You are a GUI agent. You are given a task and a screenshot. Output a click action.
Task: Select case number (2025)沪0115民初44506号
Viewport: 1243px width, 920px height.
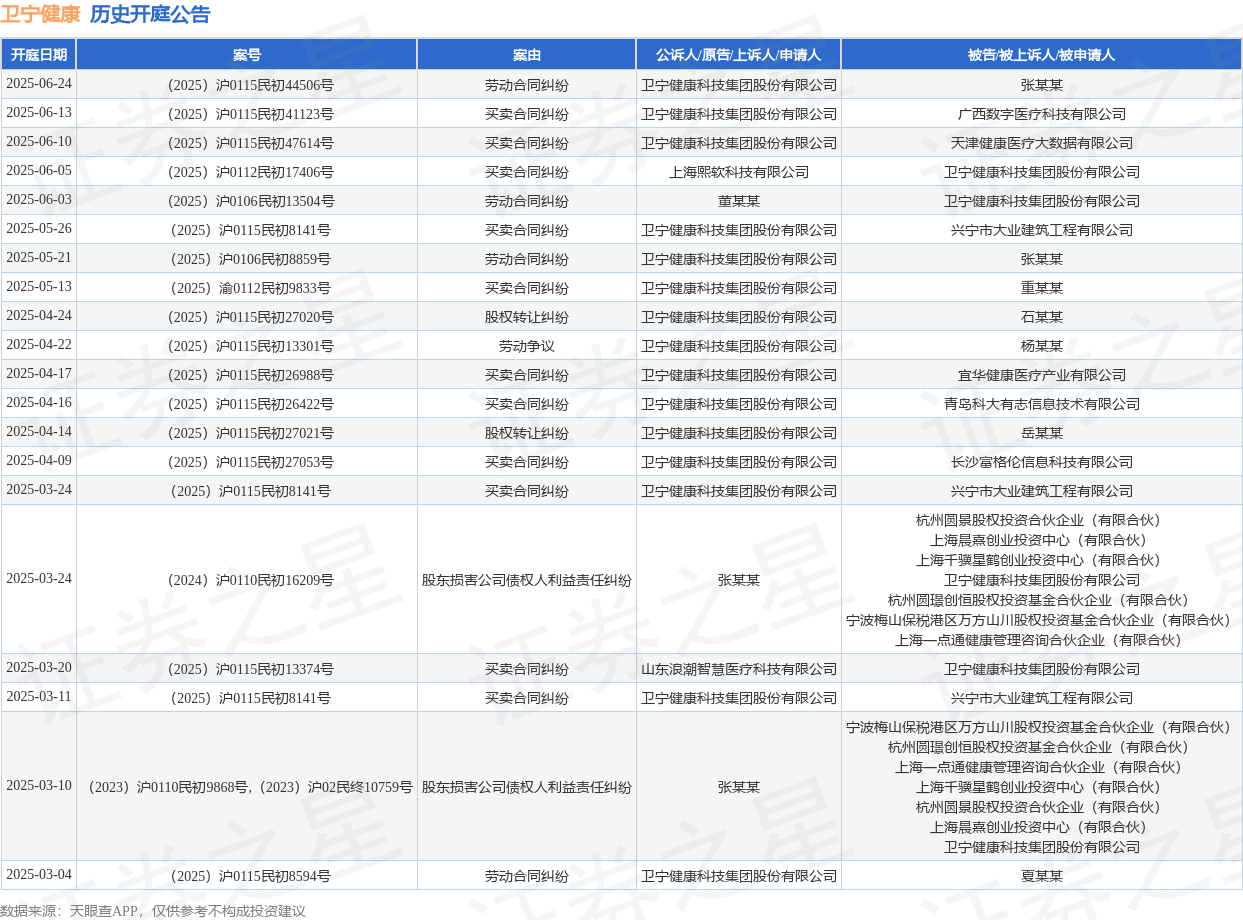click(247, 85)
